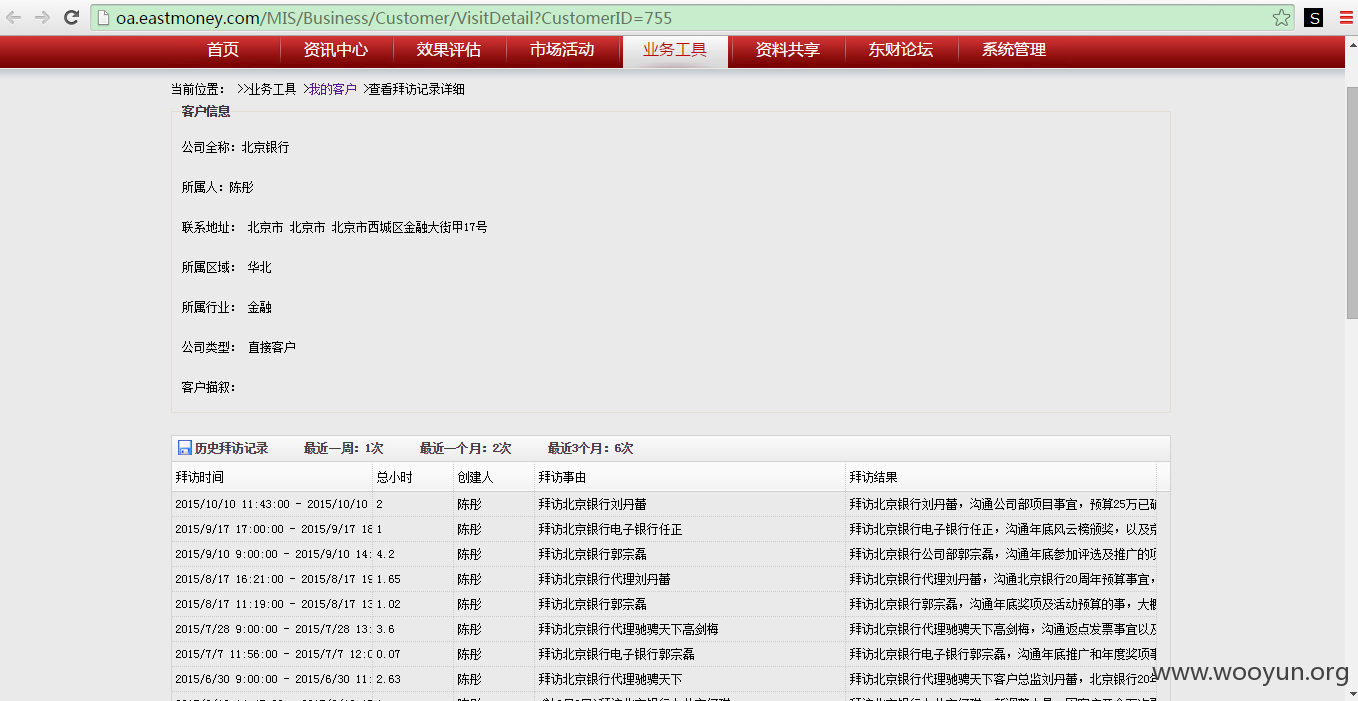Screen dimensions: 1358x701
Task: Open the 首页 menu item
Action: (223, 50)
